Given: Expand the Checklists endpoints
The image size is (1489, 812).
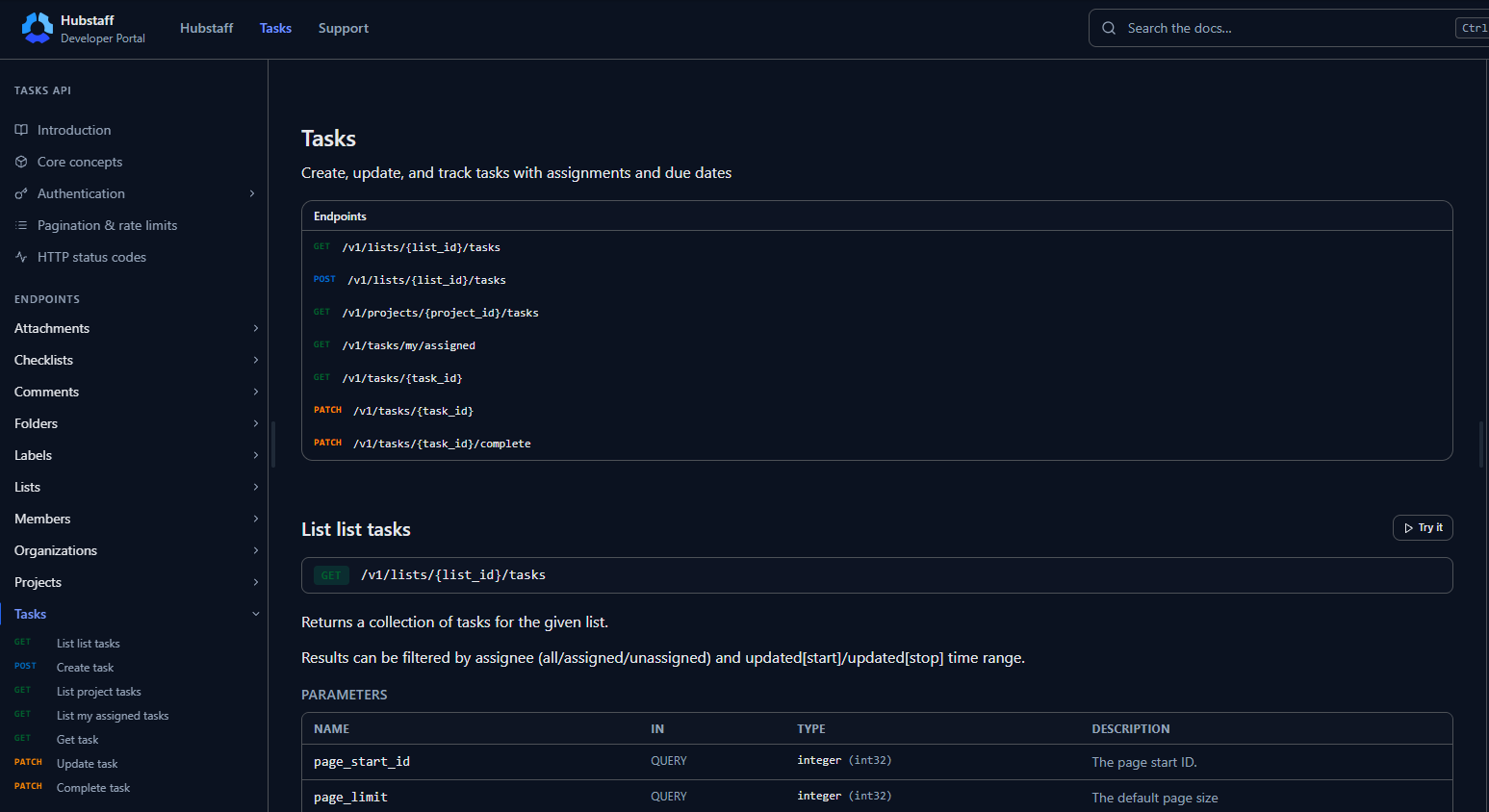Looking at the screenshot, I should point(256,360).
